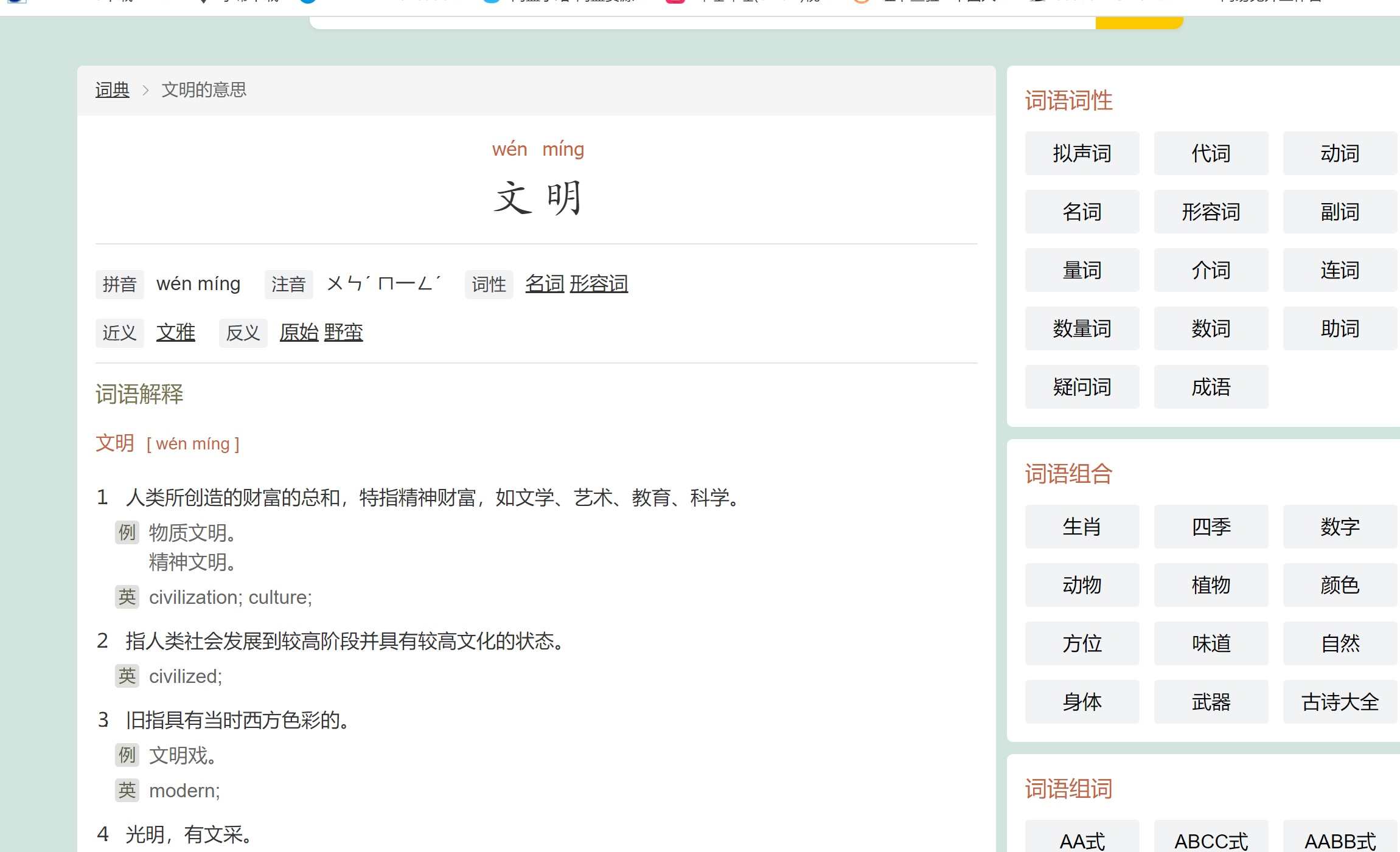Select the 名词 button in 词语词性 panel
This screenshot has height=852, width=1400.
click(x=1082, y=212)
